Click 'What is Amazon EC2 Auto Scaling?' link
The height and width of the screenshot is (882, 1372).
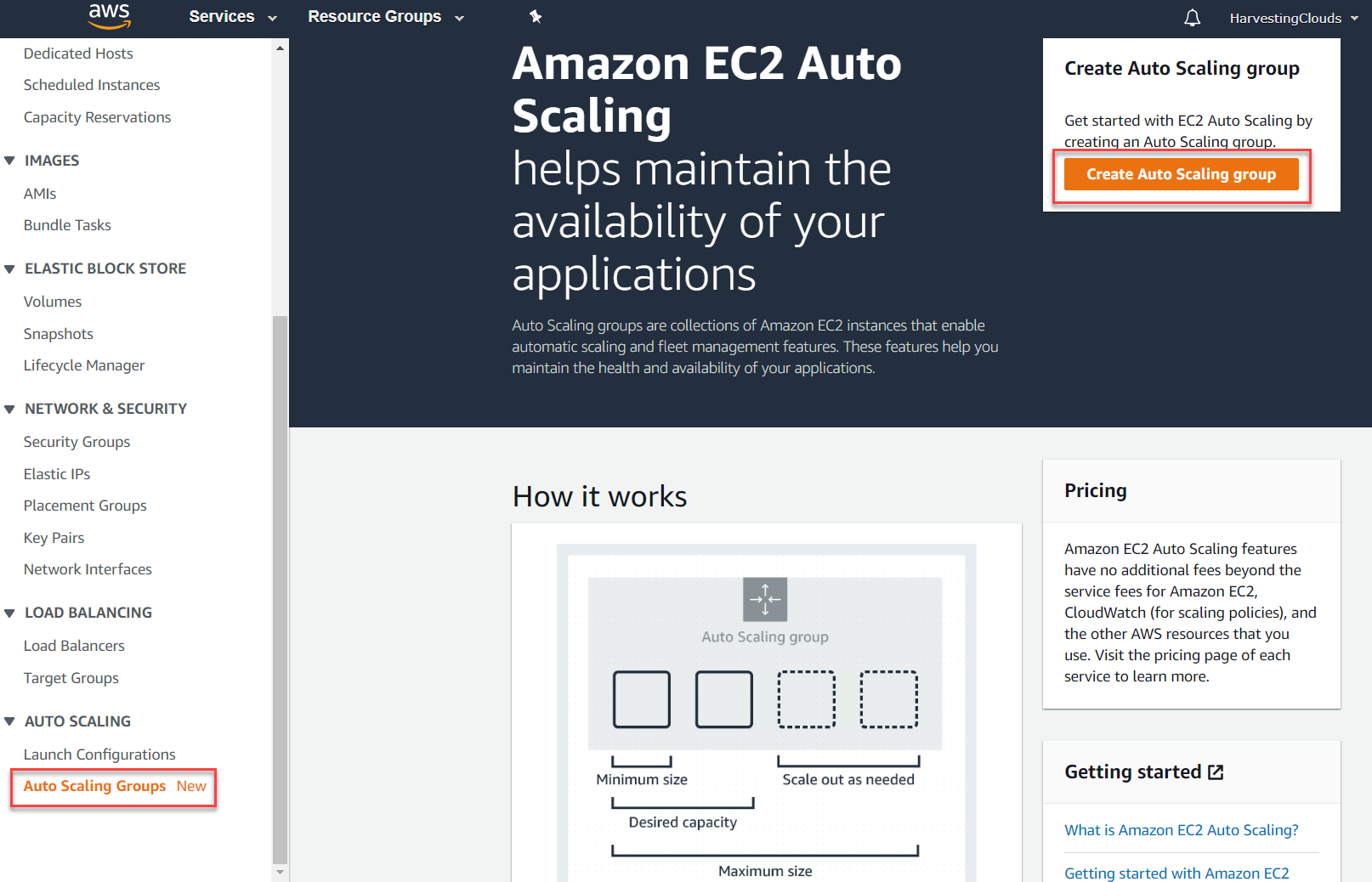click(x=1181, y=830)
